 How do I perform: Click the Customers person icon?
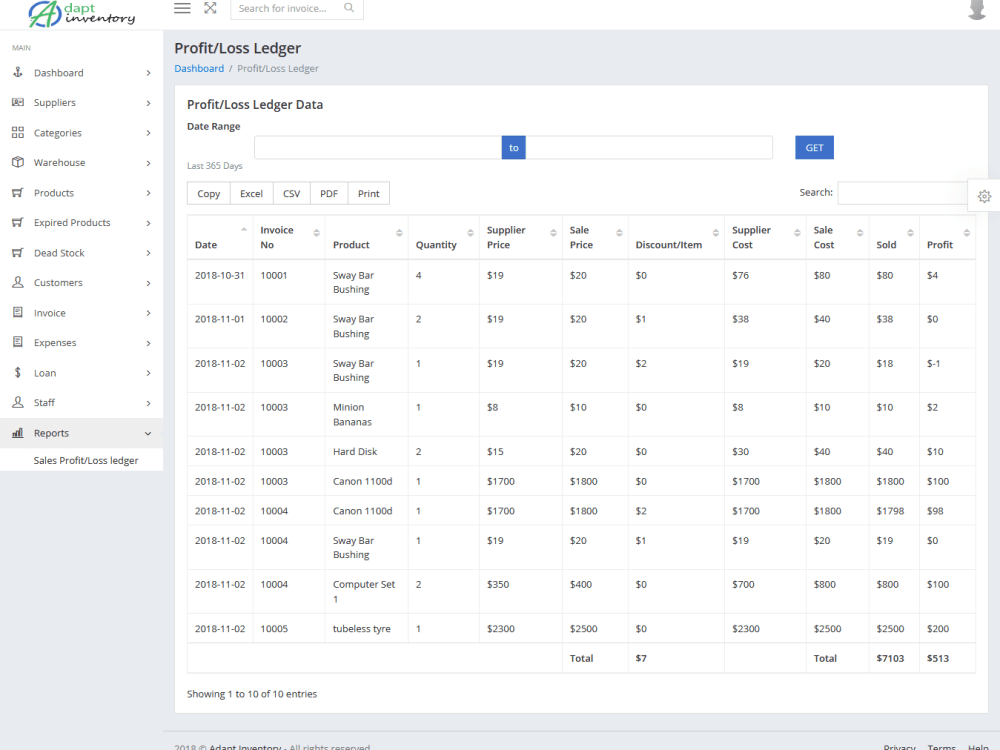18,282
